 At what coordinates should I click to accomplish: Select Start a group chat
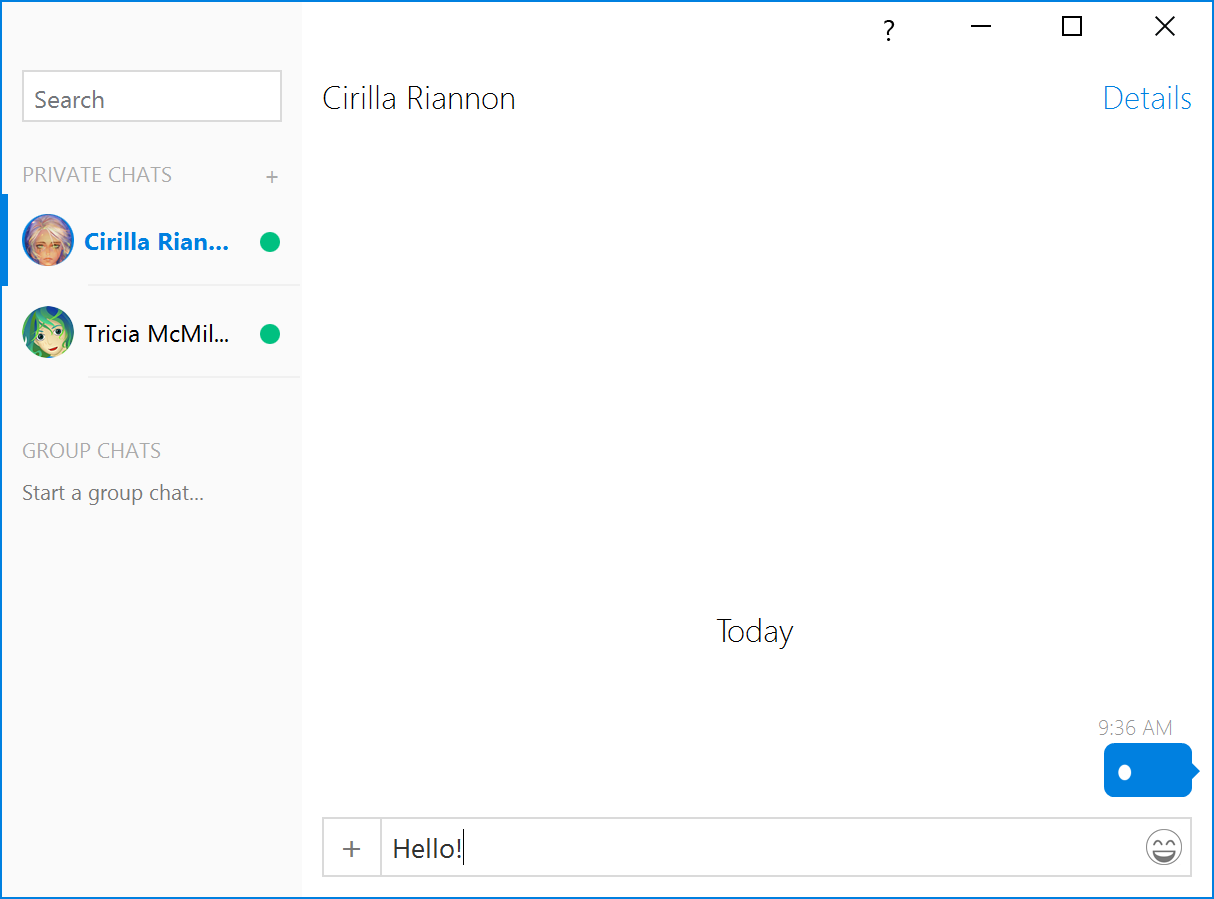tap(113, 492)
